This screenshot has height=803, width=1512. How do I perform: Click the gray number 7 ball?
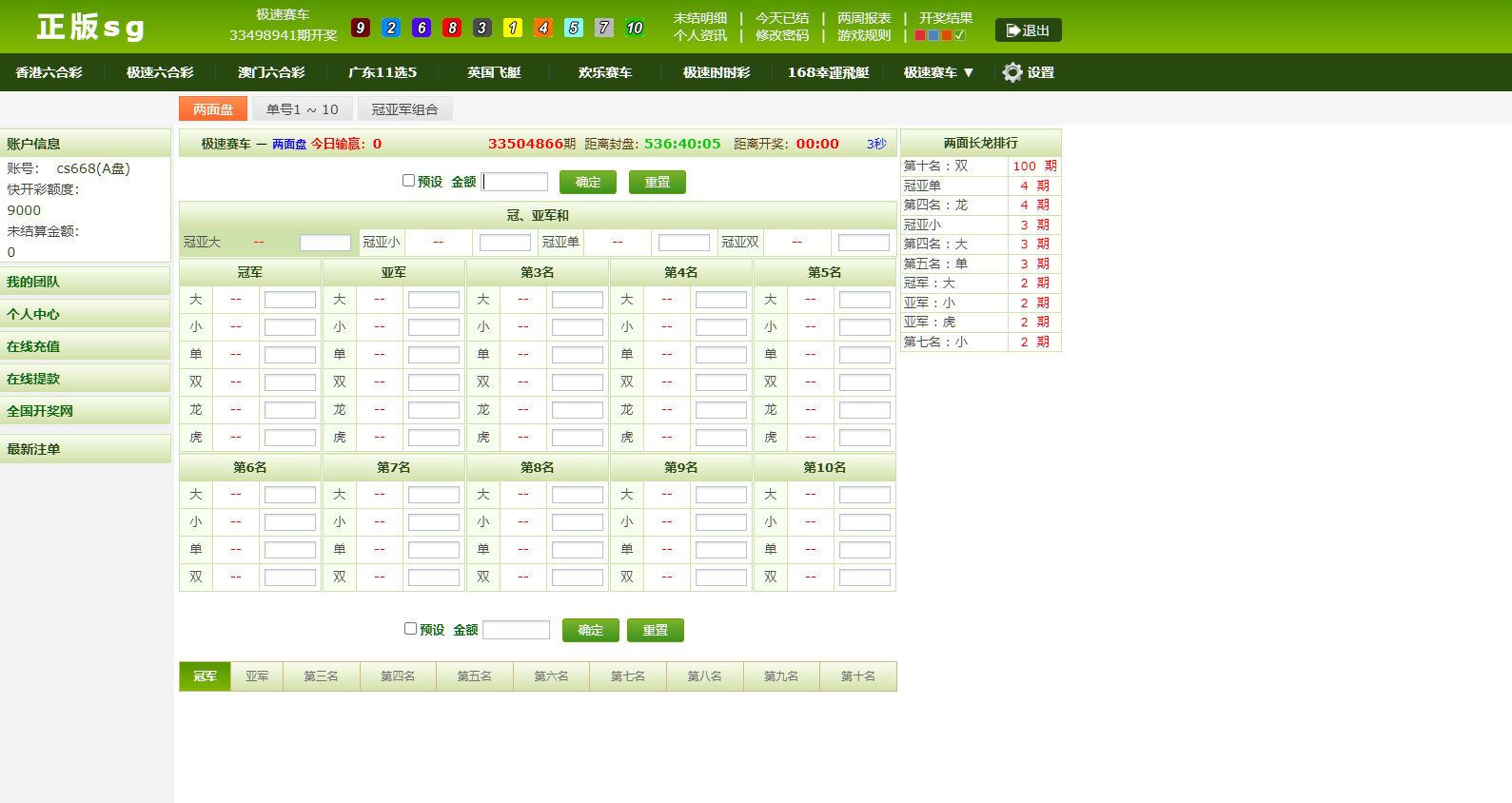[x=604, y=28]
